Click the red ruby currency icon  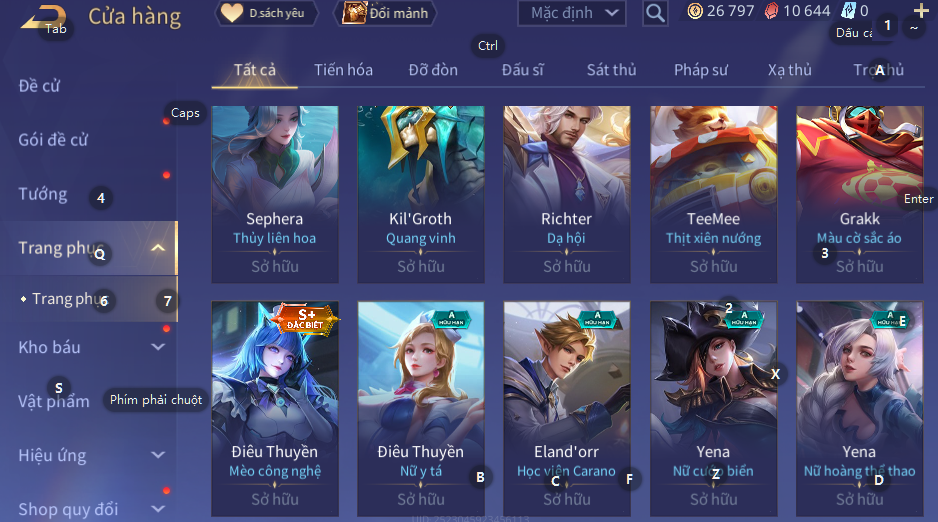pos(772,11)
